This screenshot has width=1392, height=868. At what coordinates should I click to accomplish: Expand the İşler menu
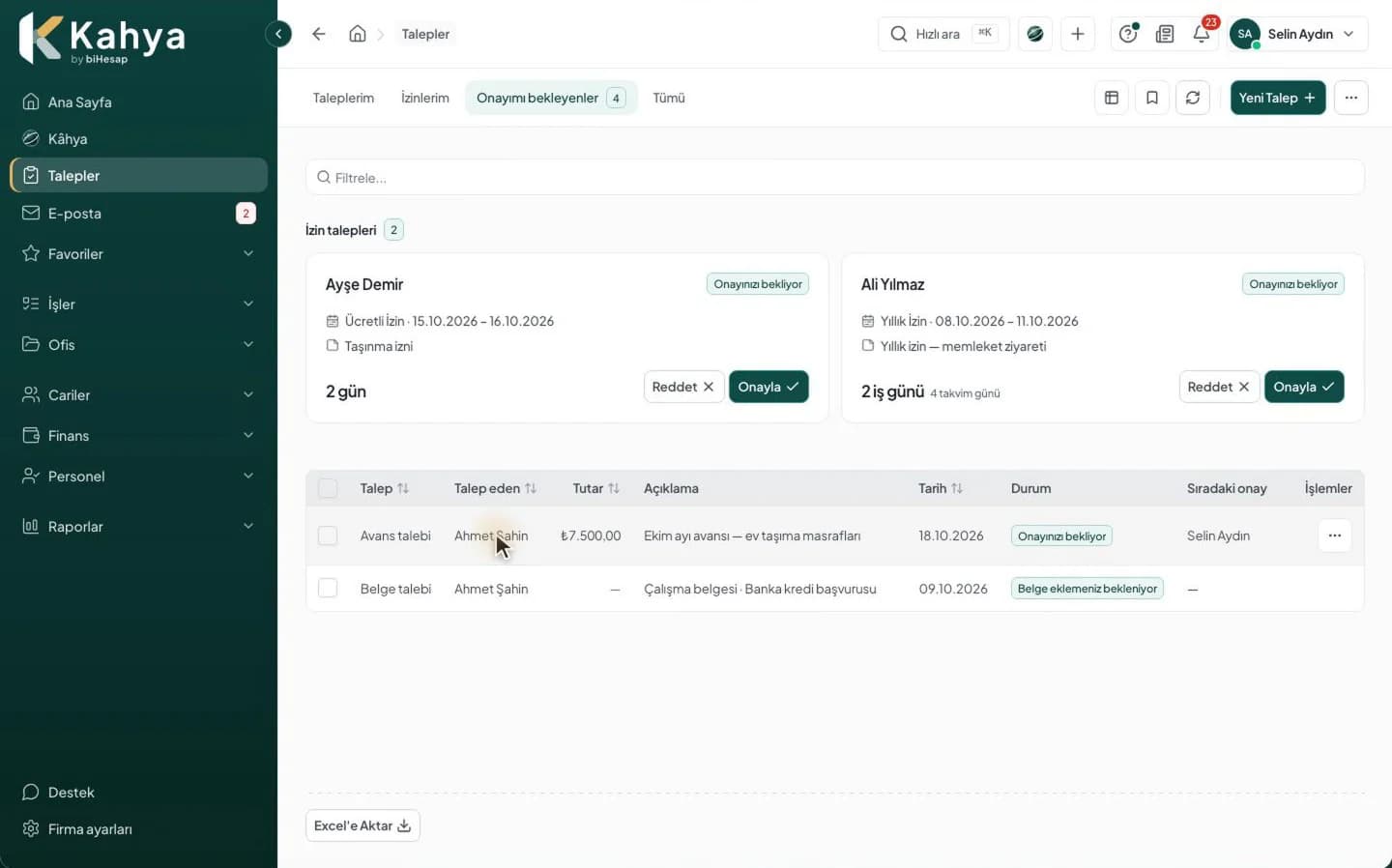(138, 304)
